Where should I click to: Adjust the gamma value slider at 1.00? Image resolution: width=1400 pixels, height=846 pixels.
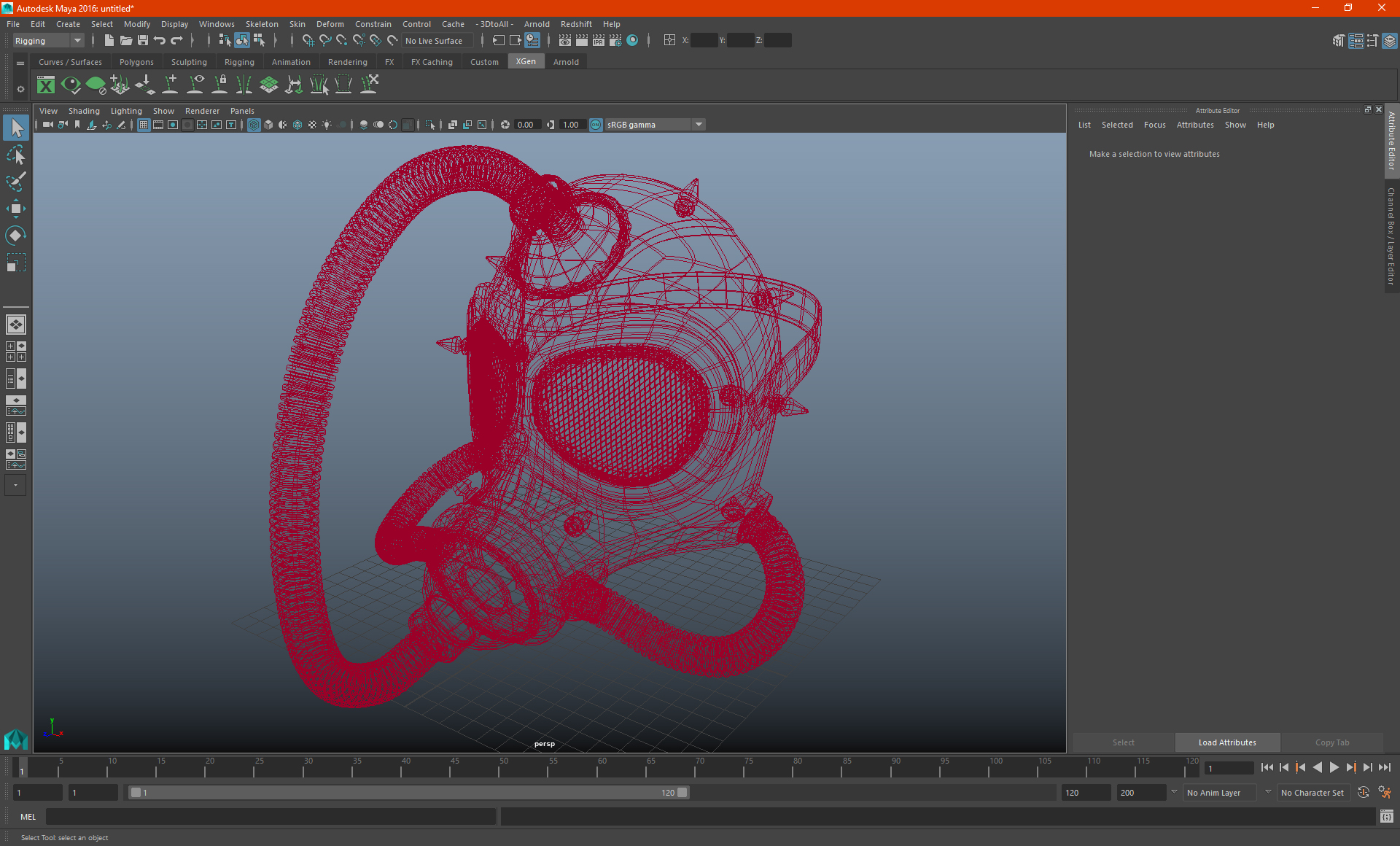571,124
